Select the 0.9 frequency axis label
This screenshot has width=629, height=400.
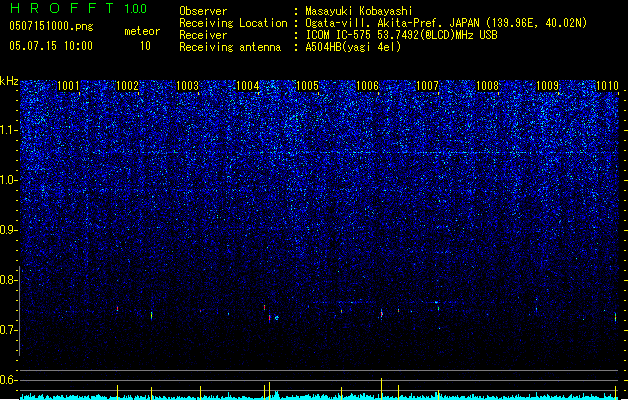9,230
